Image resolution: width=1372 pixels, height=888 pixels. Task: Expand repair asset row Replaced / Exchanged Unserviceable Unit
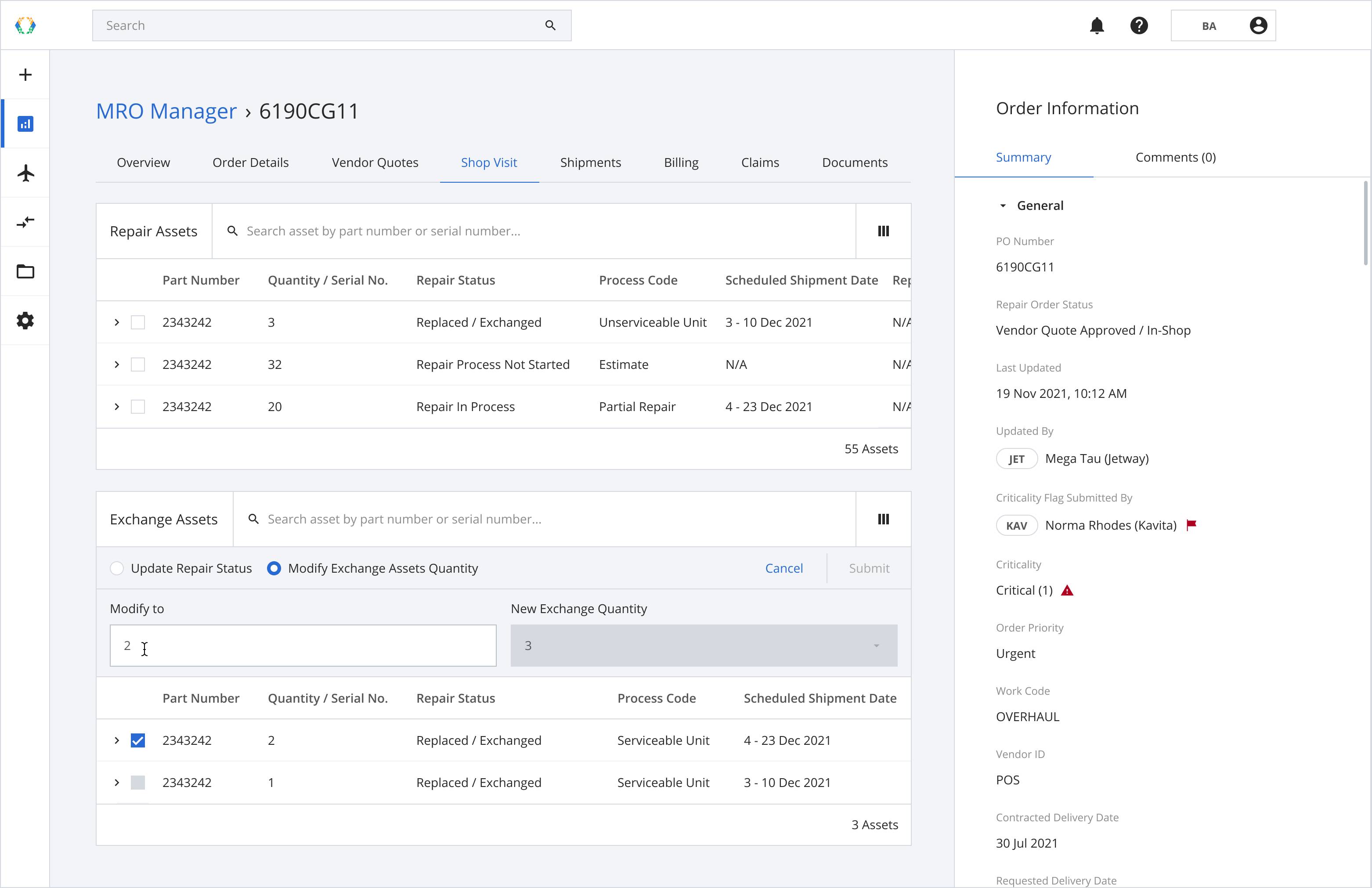click(x=117, y=322)
